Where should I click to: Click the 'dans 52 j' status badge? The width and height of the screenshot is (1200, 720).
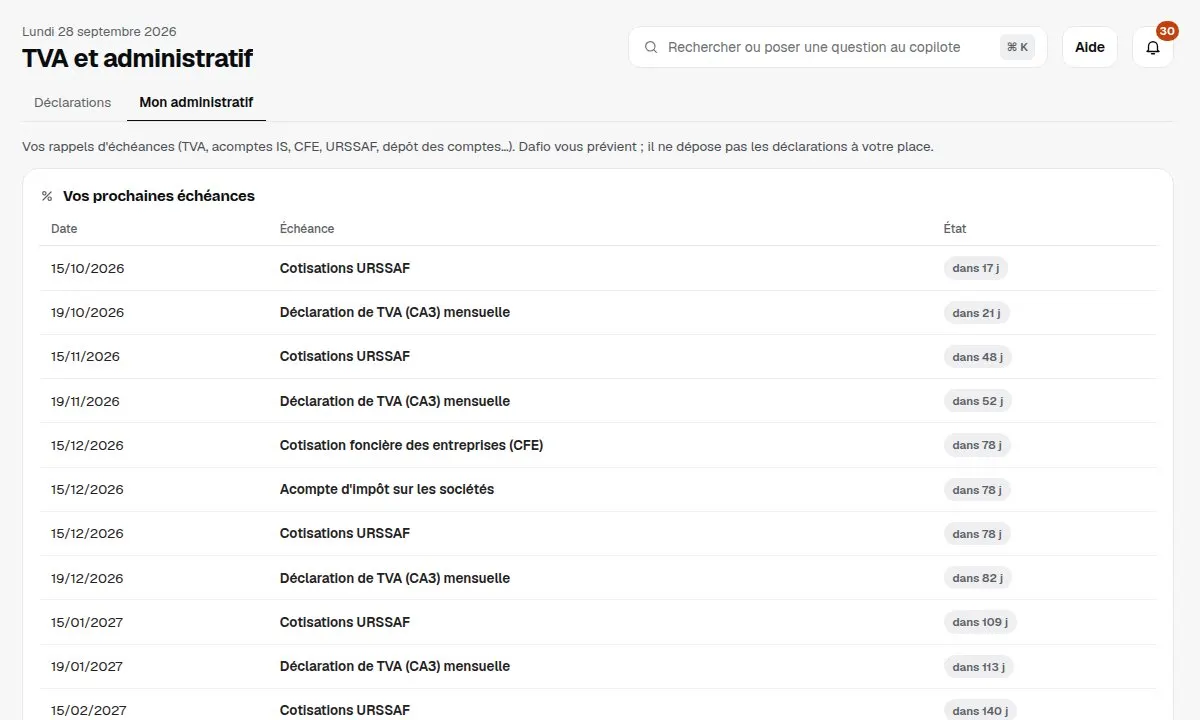coord(978,401)
